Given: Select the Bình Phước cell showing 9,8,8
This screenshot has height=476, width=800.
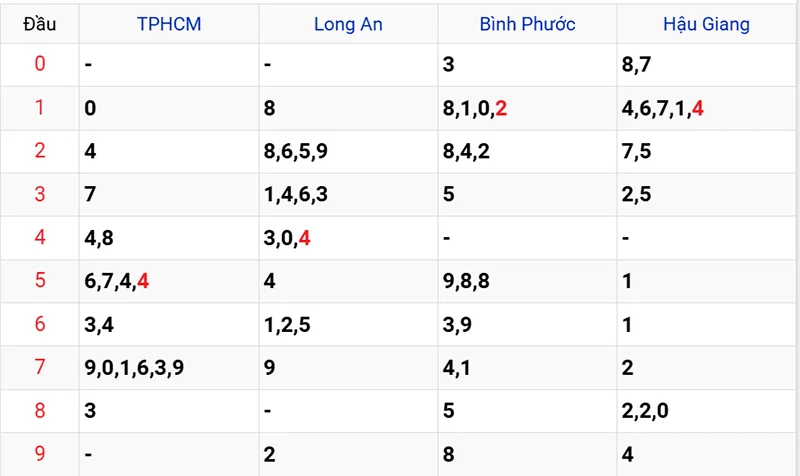Looking at the screenshot, I should (467, 281).
